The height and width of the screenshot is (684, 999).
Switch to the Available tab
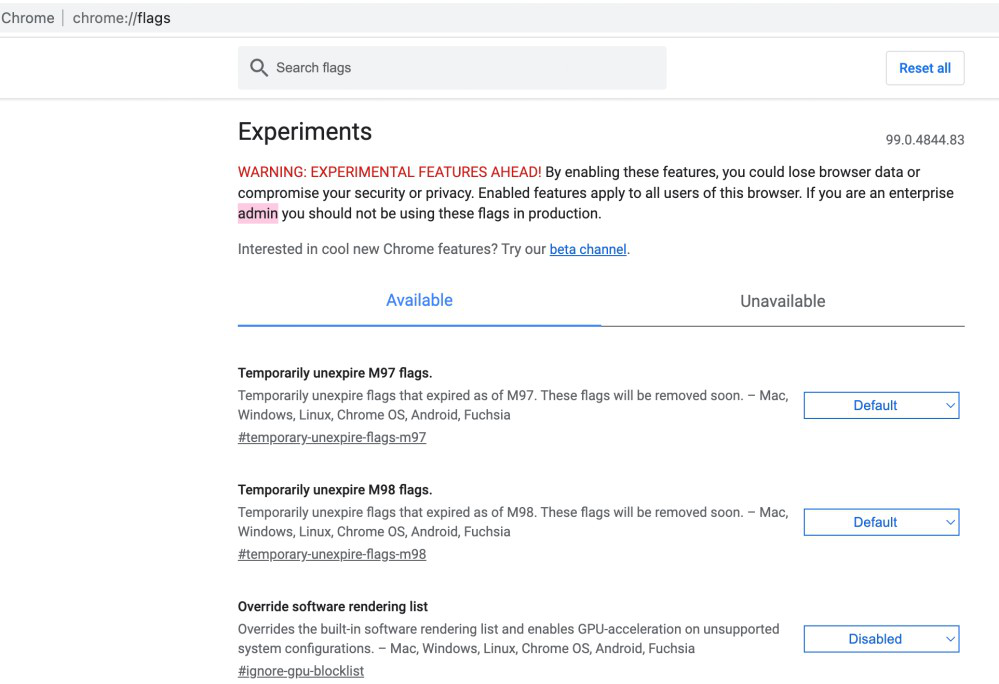click(x=419, y=300)
